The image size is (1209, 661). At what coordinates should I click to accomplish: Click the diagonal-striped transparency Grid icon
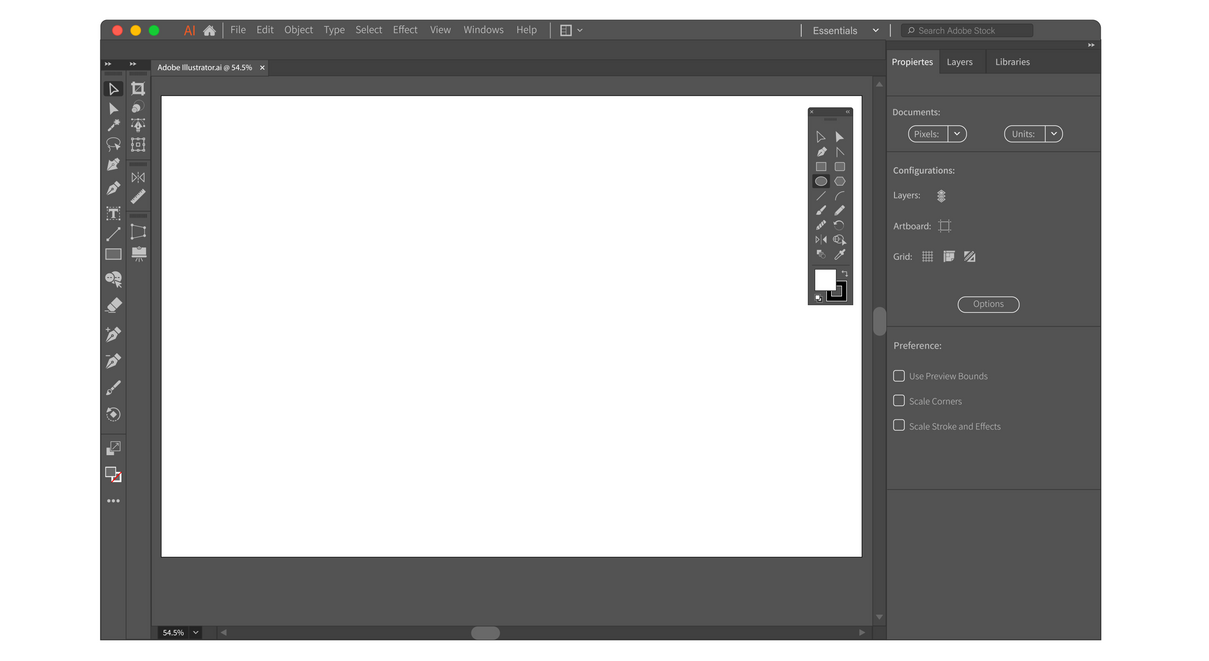[x=969, y=257]
